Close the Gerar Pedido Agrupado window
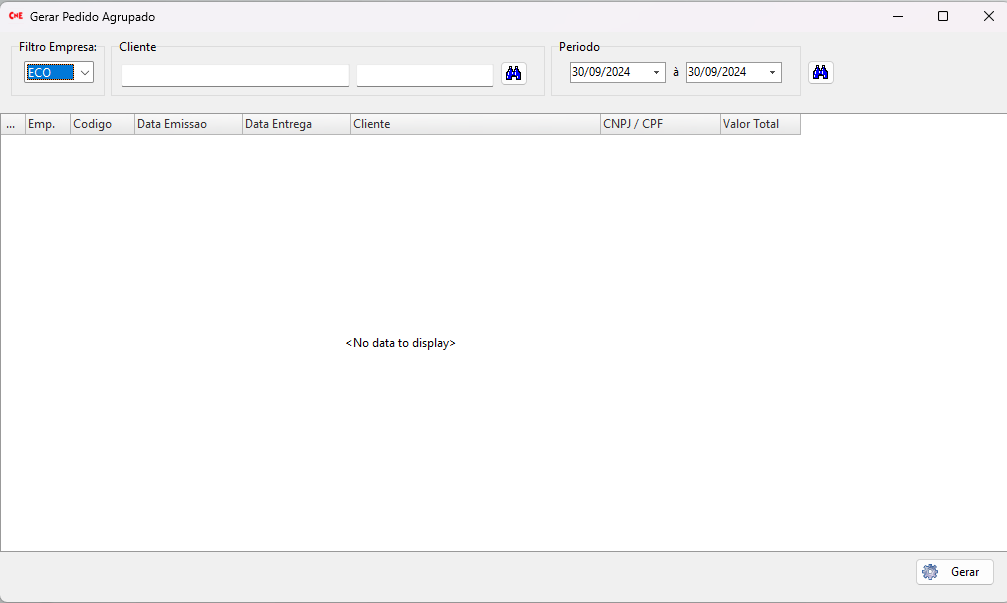Screen dimensions: 1007x603 pos(988,17)
